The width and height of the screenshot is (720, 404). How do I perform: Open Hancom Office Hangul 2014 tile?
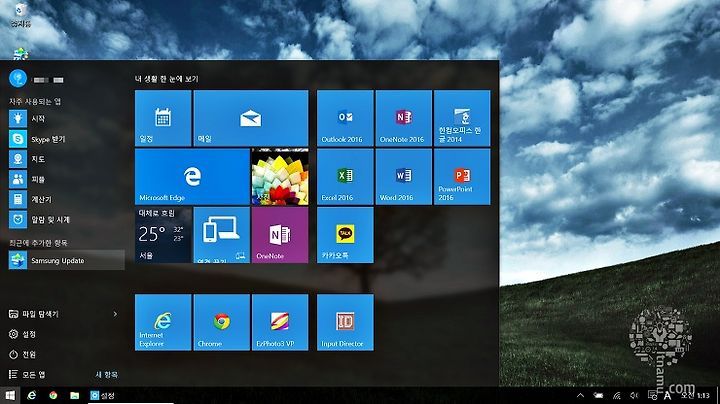(x=462, y=118)
